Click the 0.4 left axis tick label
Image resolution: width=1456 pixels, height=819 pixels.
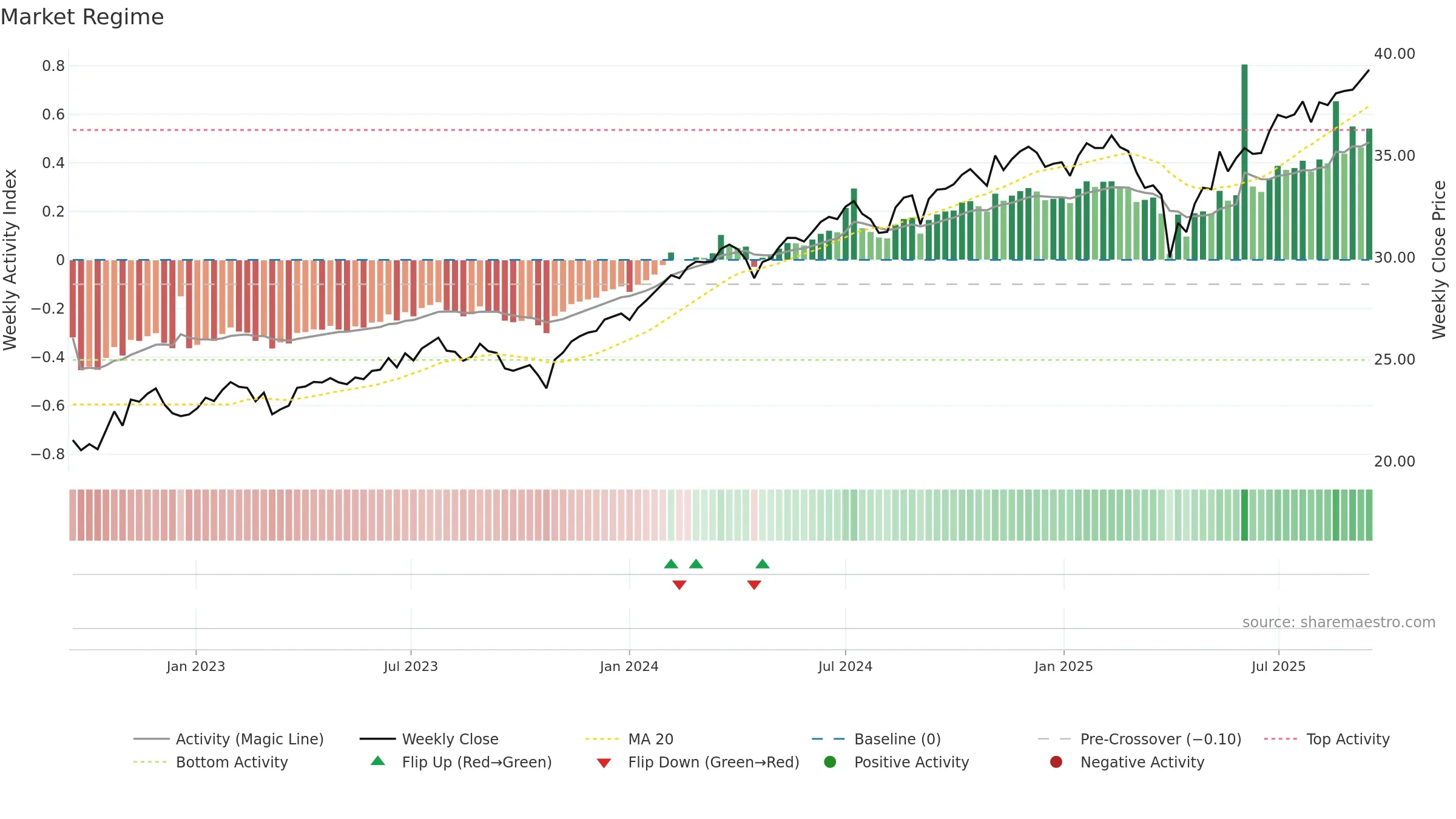(53, 163)
